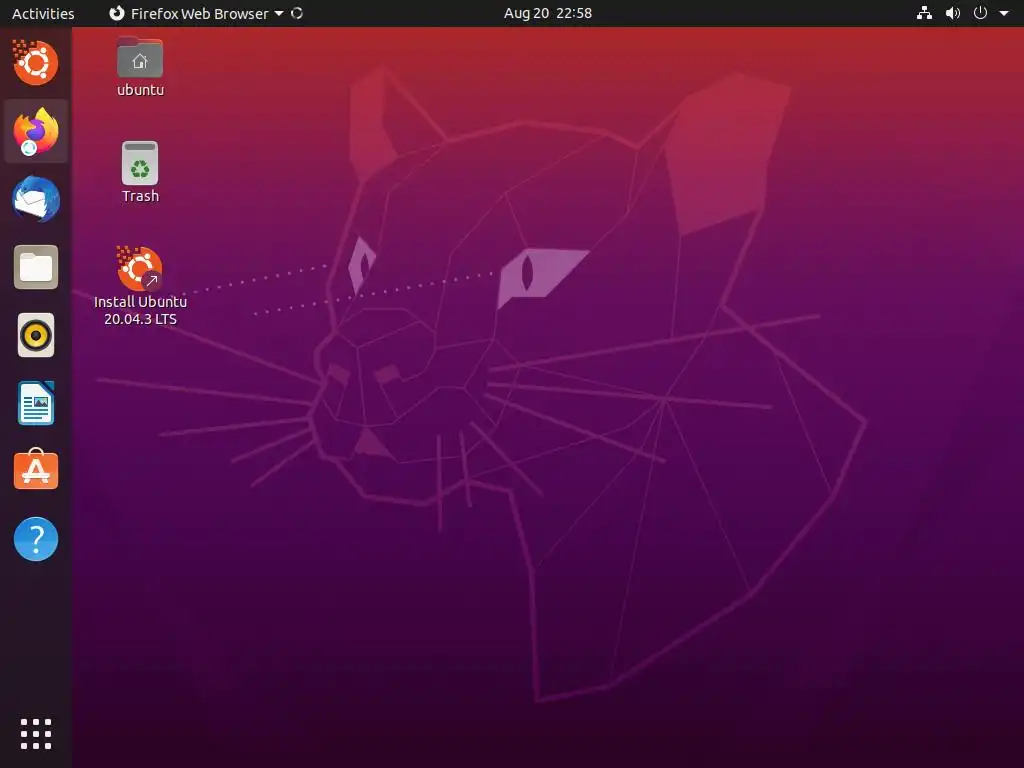Click the volume speaker icon
Screen dimensions: 1024x768
(x=953, y=13)
